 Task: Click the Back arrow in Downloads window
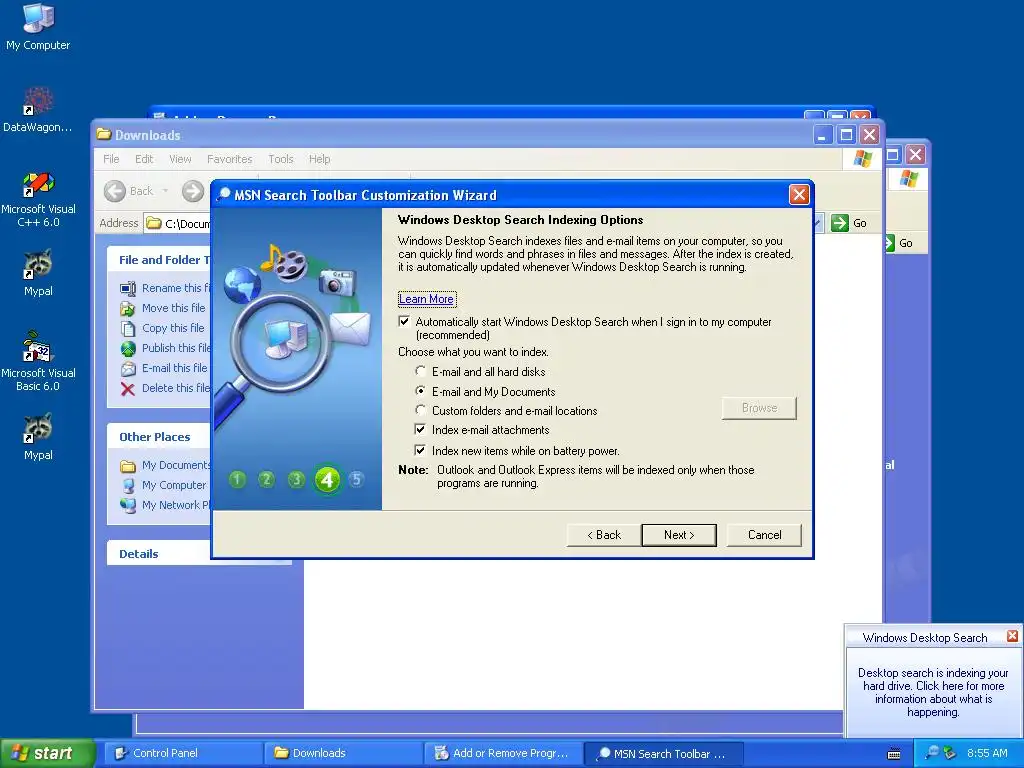[x=115, y=191]
